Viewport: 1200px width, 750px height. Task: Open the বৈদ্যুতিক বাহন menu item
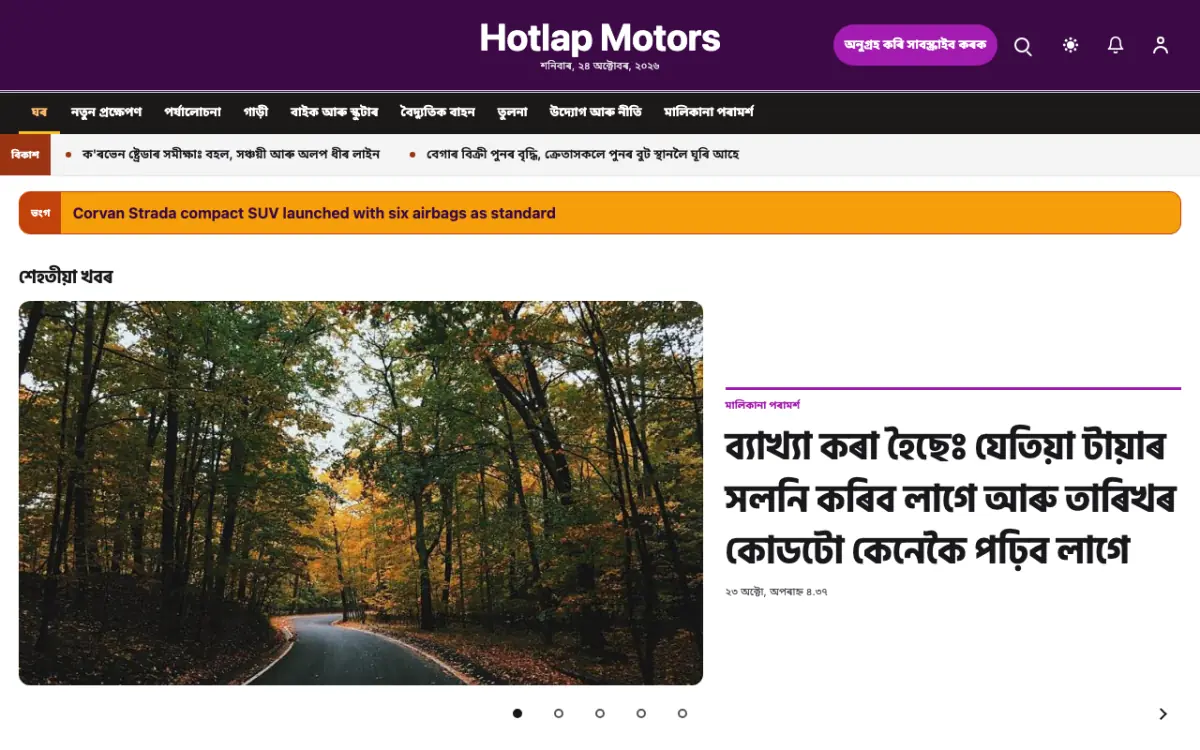[x=437, y=112]
